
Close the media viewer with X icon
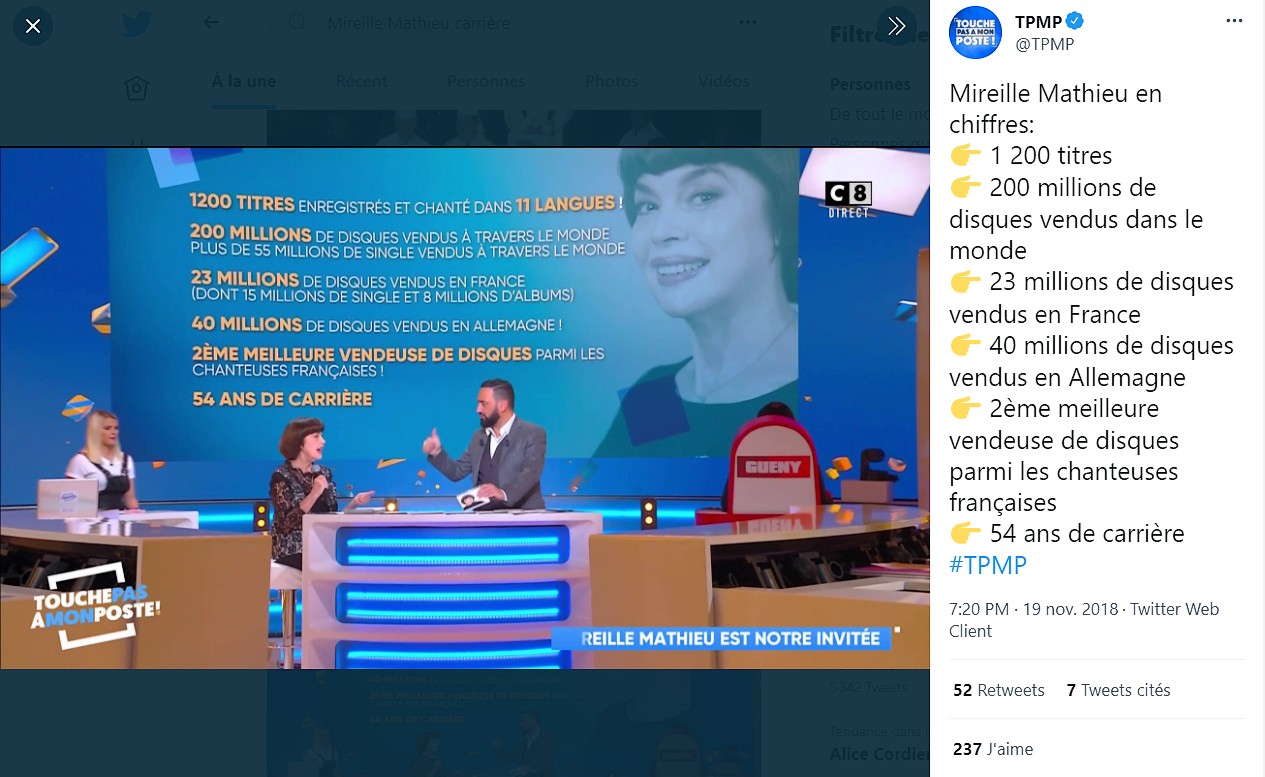point(33,26)
